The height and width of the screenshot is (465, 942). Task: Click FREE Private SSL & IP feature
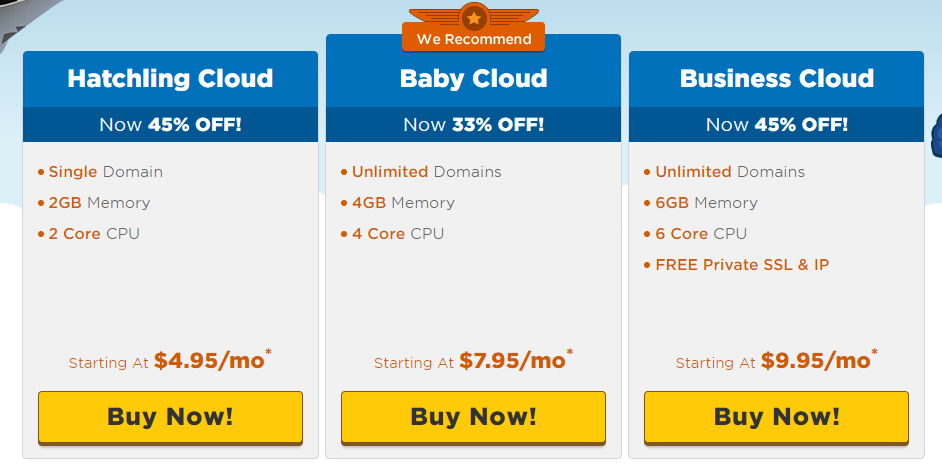coord(742,265)
